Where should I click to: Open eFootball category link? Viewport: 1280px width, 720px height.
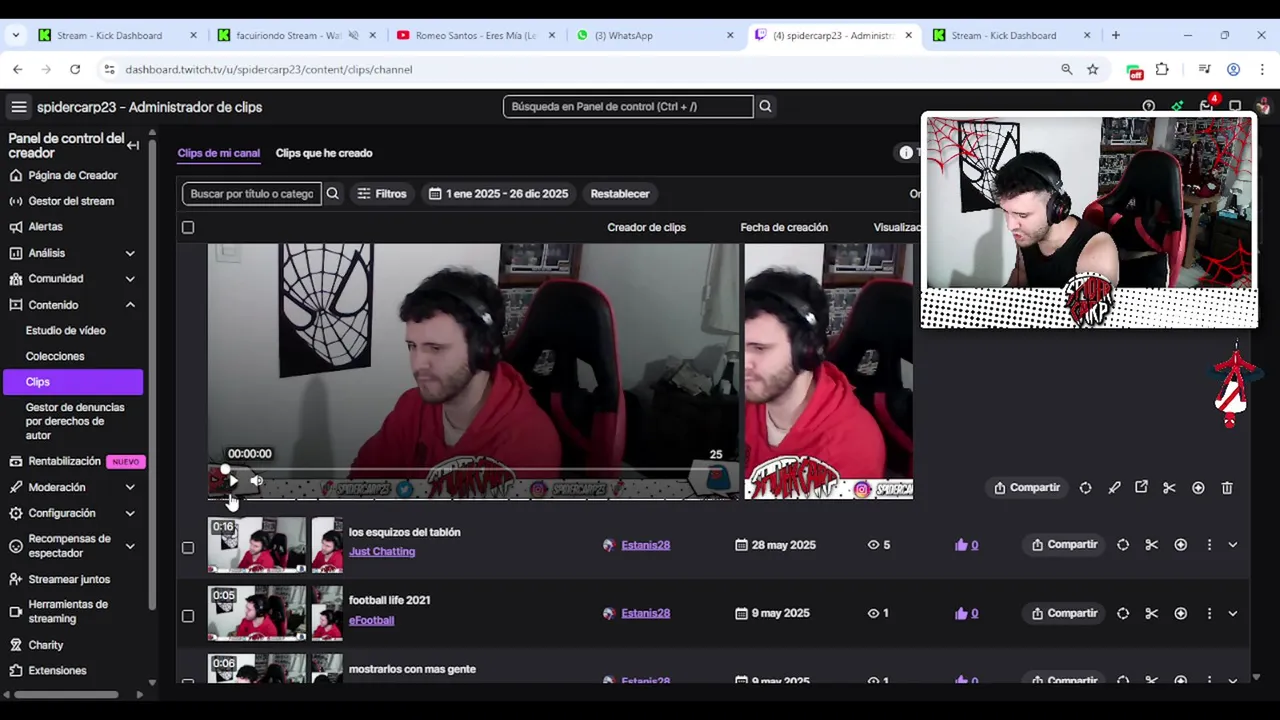[x=371, y=620]
